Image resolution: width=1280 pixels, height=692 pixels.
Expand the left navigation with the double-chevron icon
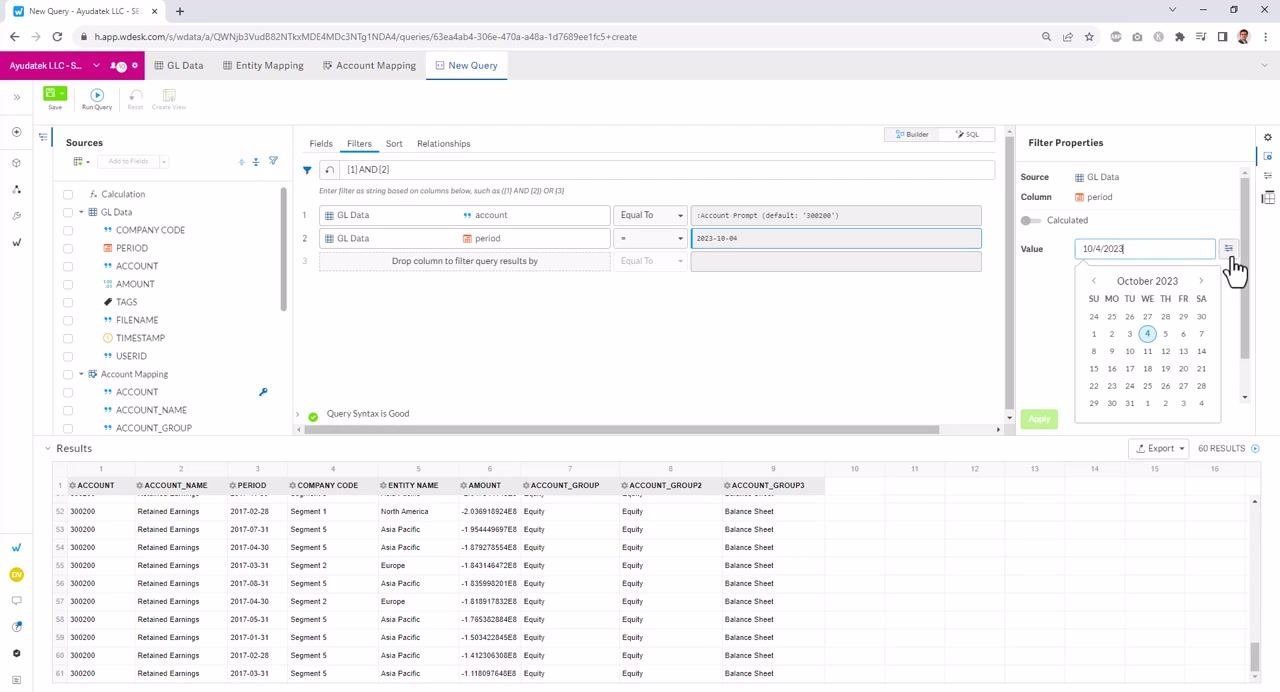pos(16,97)
